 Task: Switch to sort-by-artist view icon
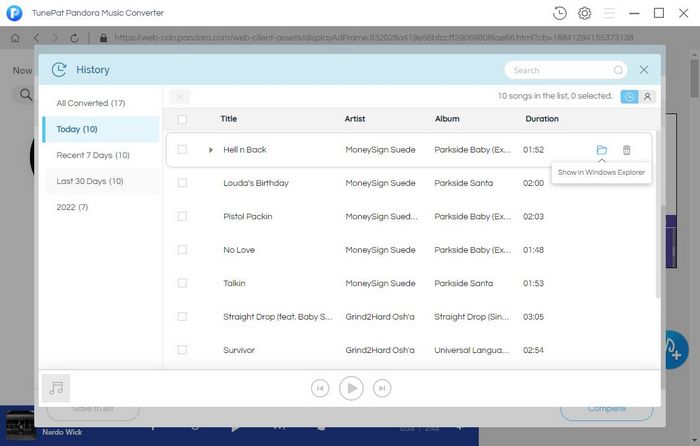(647, 96)
